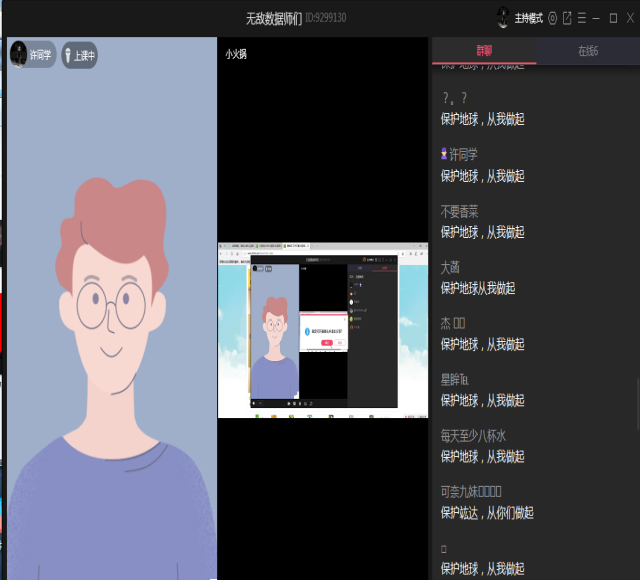Screen dimensions: 640x580
Task: Click the username 大菌 in chat
Action: point(450,267)
